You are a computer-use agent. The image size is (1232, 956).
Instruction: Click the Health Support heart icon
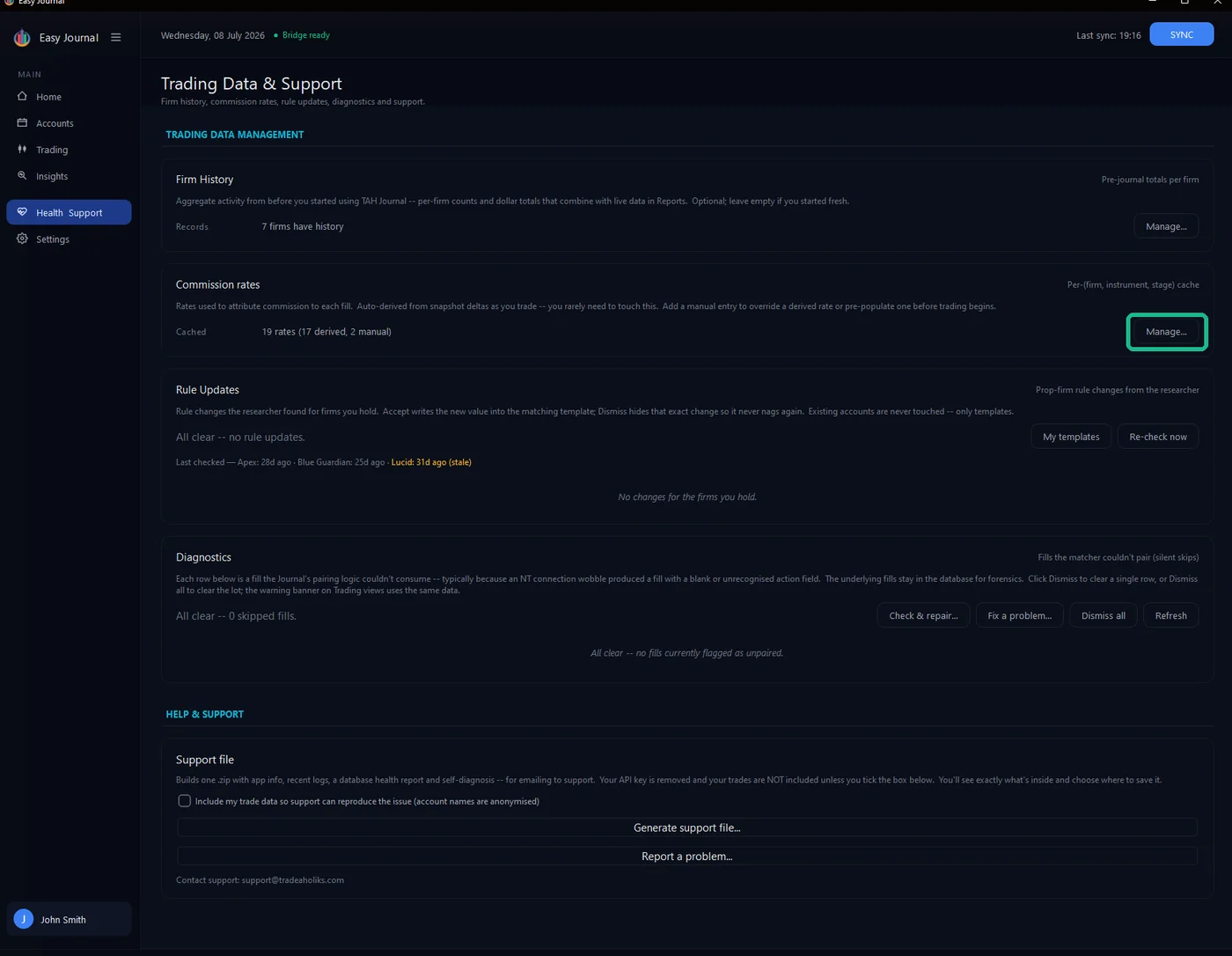tap(23, 212)
